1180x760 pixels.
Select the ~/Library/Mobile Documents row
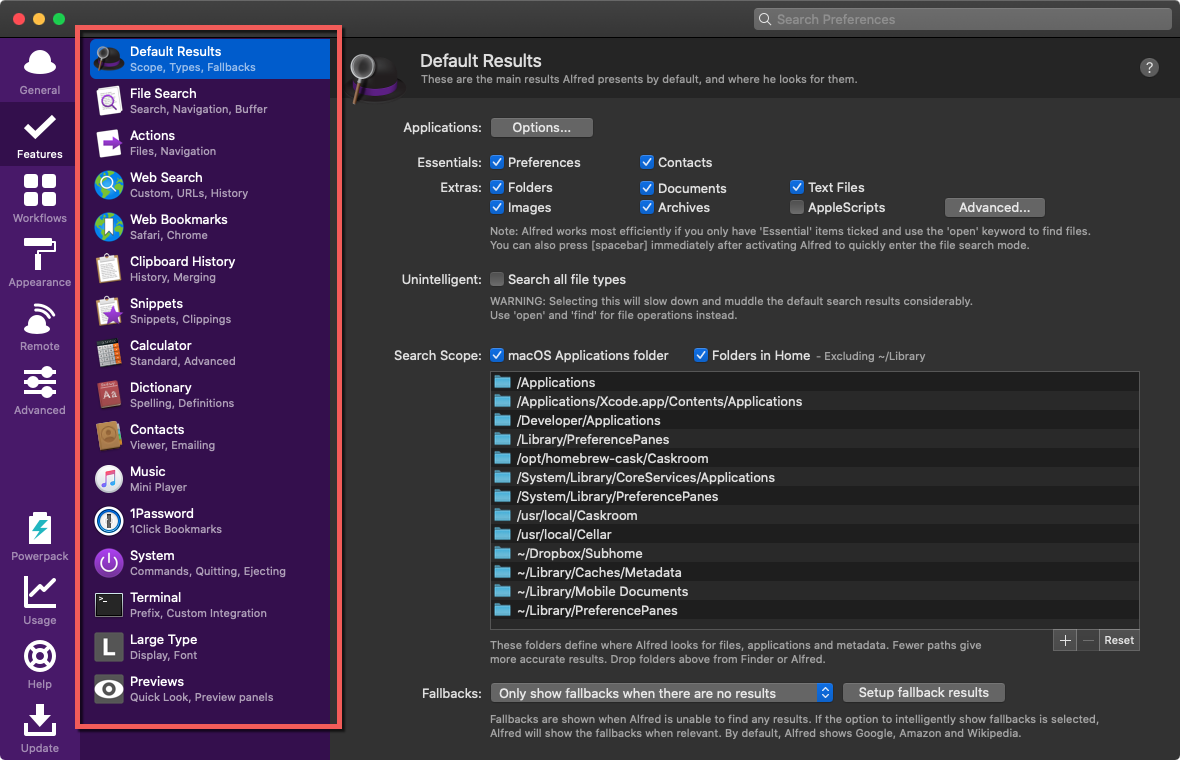pos(814,591)
